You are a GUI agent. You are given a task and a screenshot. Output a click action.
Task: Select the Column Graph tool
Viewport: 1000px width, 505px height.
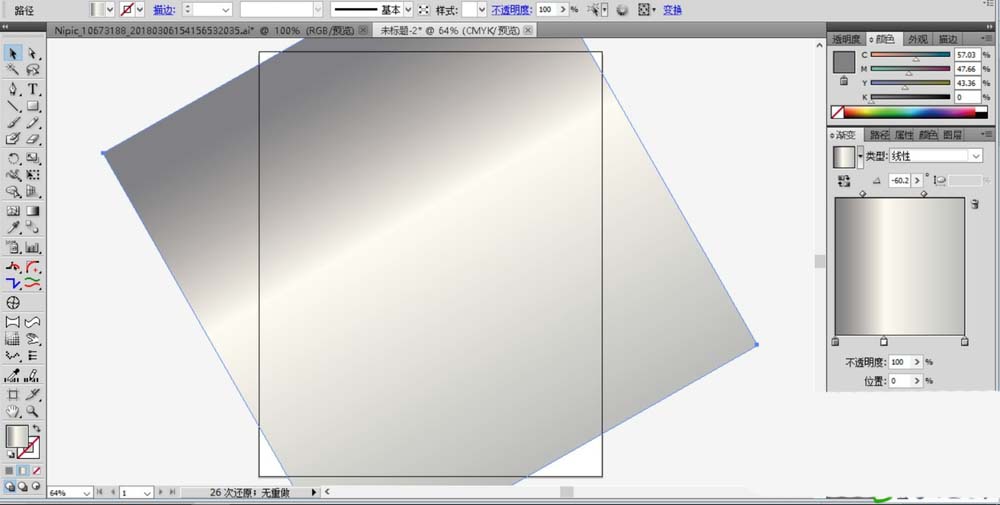pos(33,247)
